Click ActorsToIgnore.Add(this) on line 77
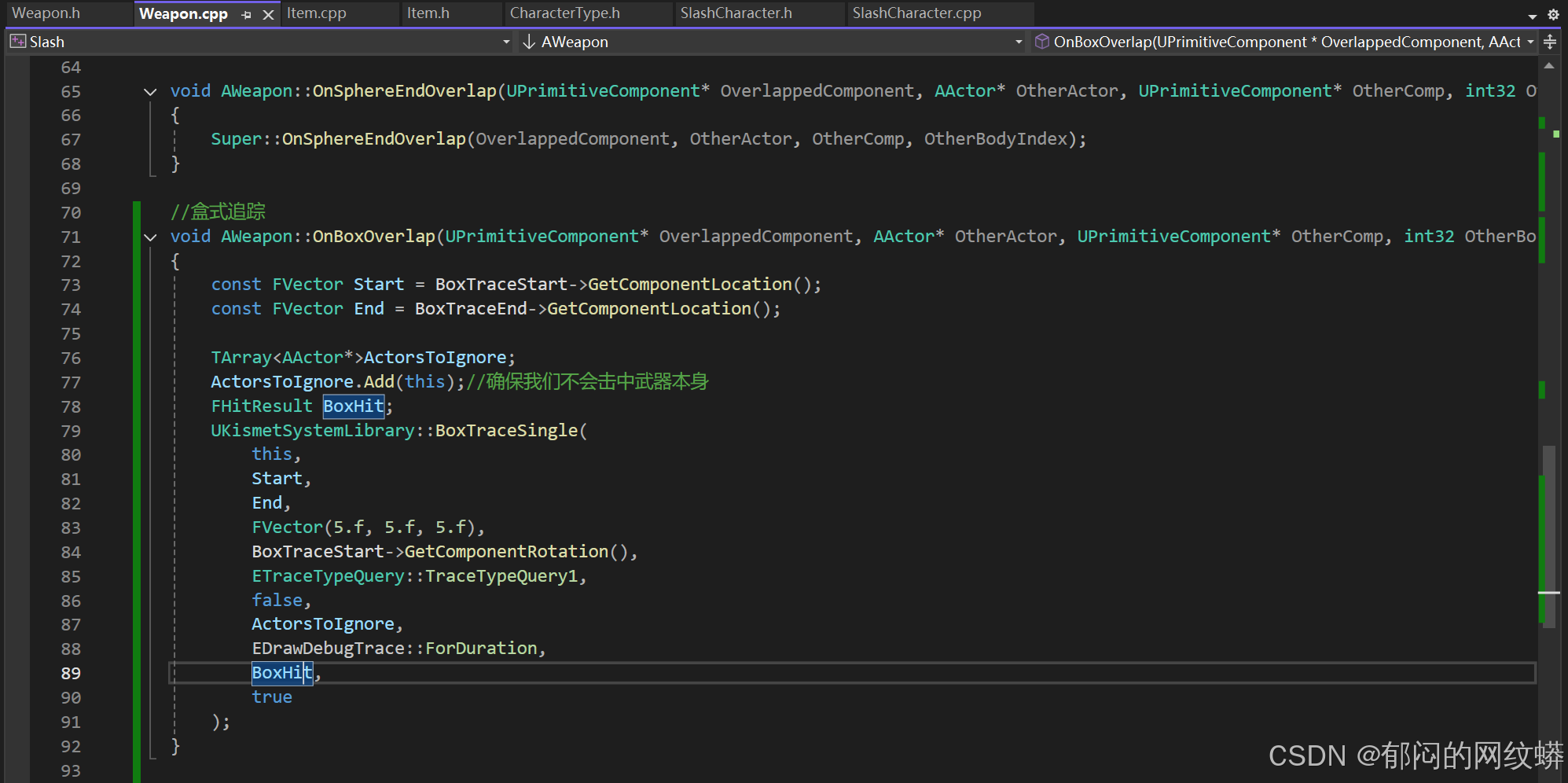Viewport: 1568px width, 783px height. [x=332, y=382]
